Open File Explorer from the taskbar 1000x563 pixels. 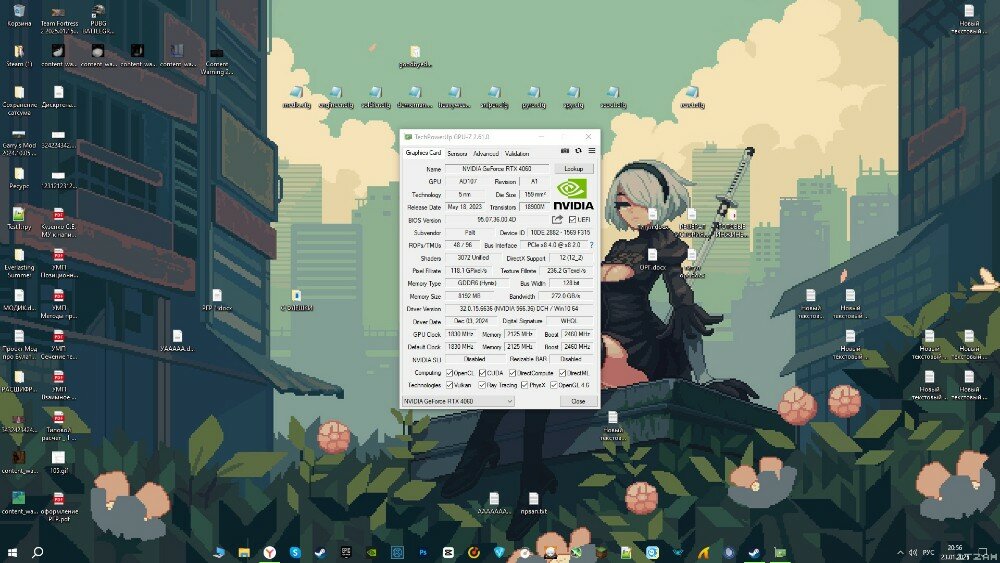(244, 552)
